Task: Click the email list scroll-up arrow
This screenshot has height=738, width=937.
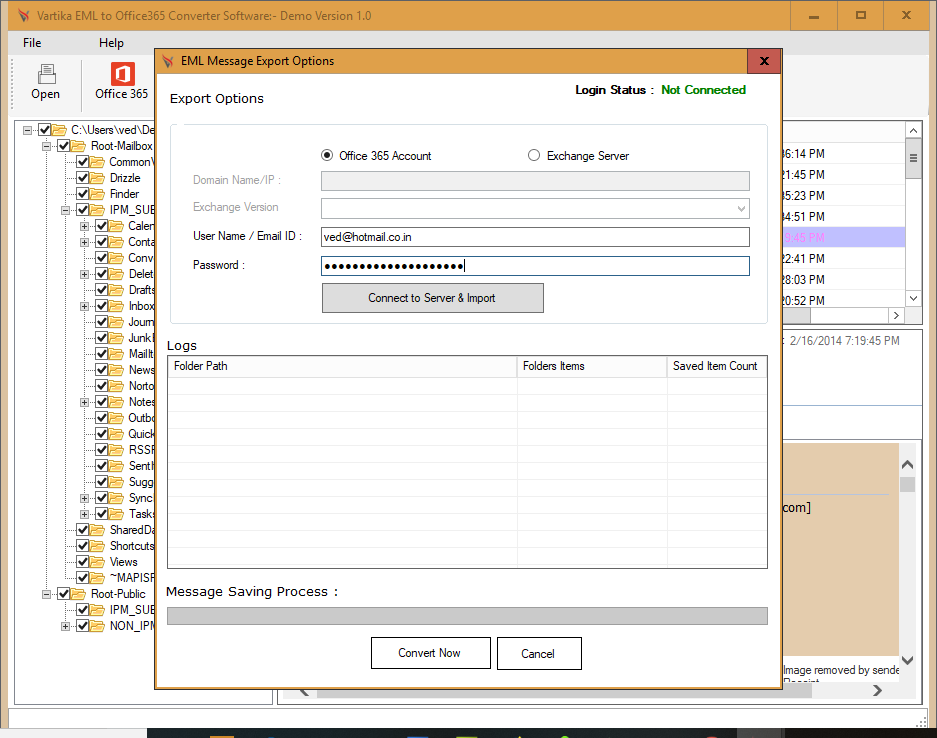Action: (913, 130)
